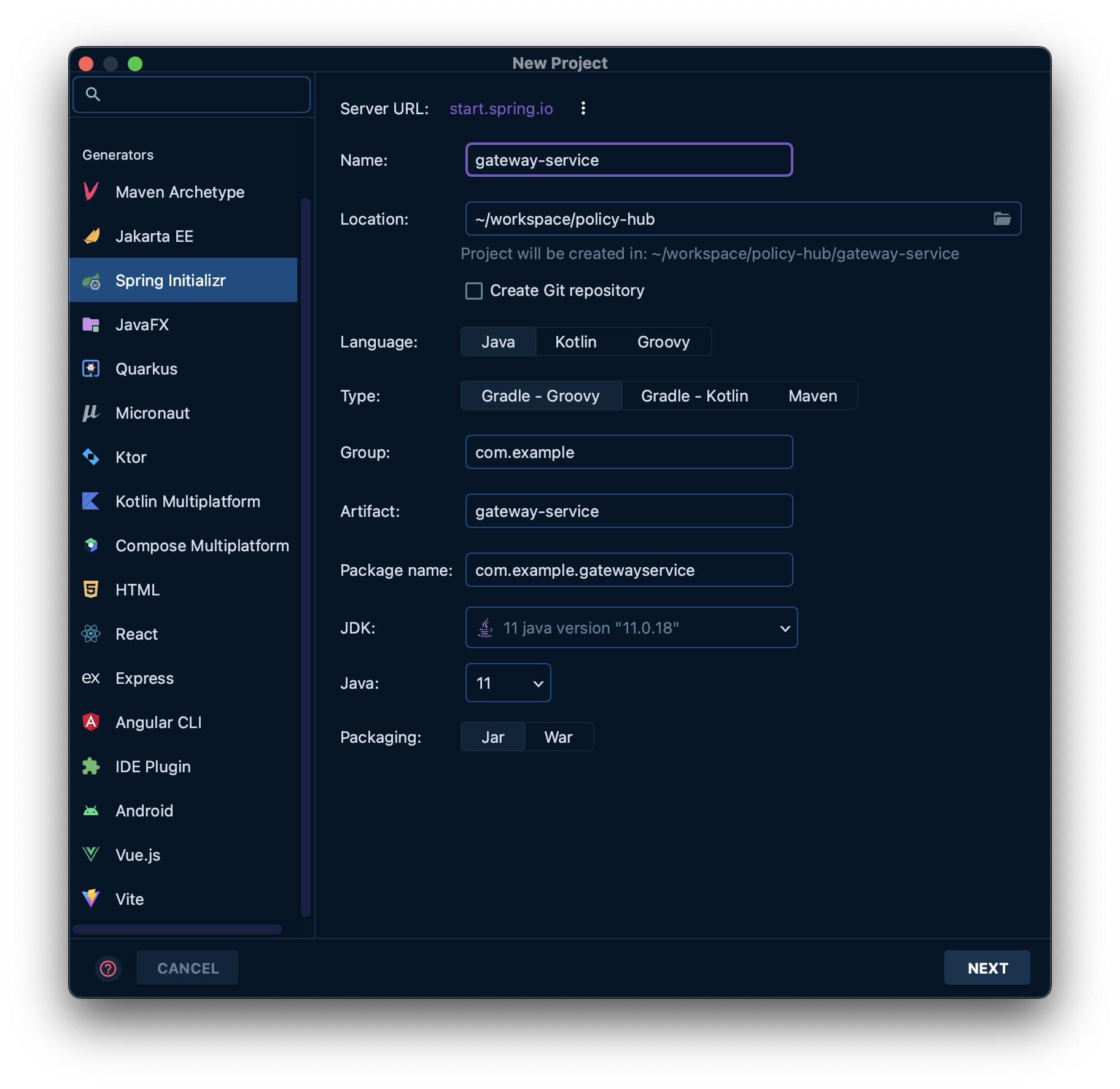Select the Ktor generator label
The image size is (1120, 1089).
click(131, 457)
